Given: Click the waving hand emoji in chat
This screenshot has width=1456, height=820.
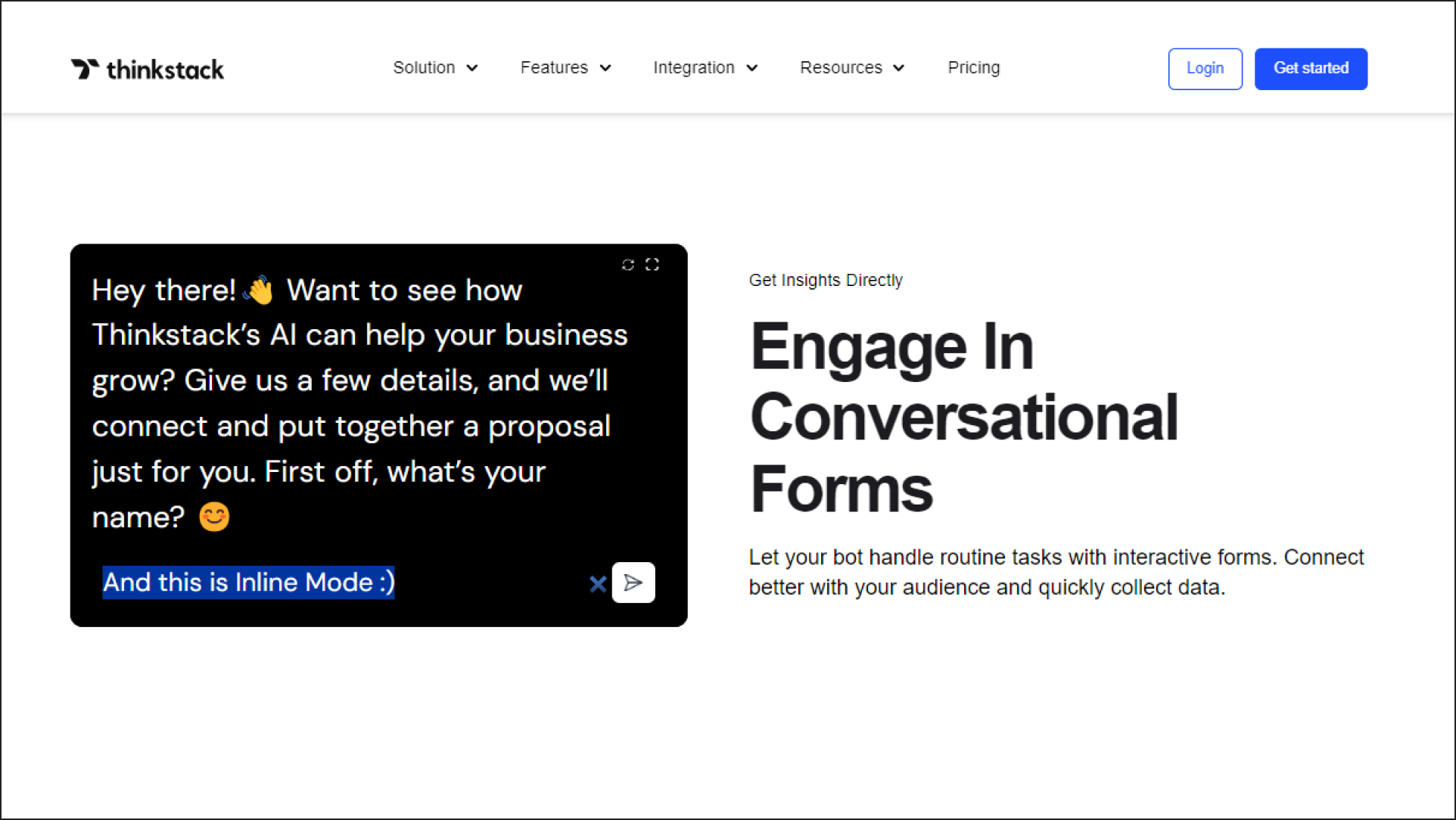Looking at the screenshot, I should (x=258, y=290).
